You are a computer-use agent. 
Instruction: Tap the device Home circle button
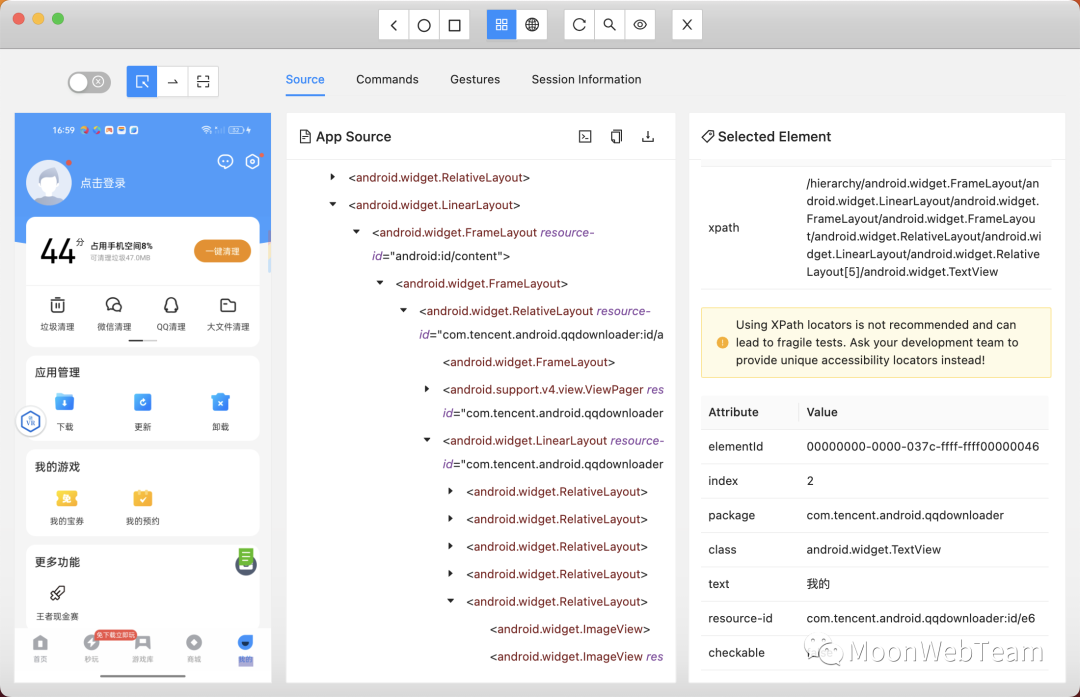pyautogui.click(x=424, y=25)
